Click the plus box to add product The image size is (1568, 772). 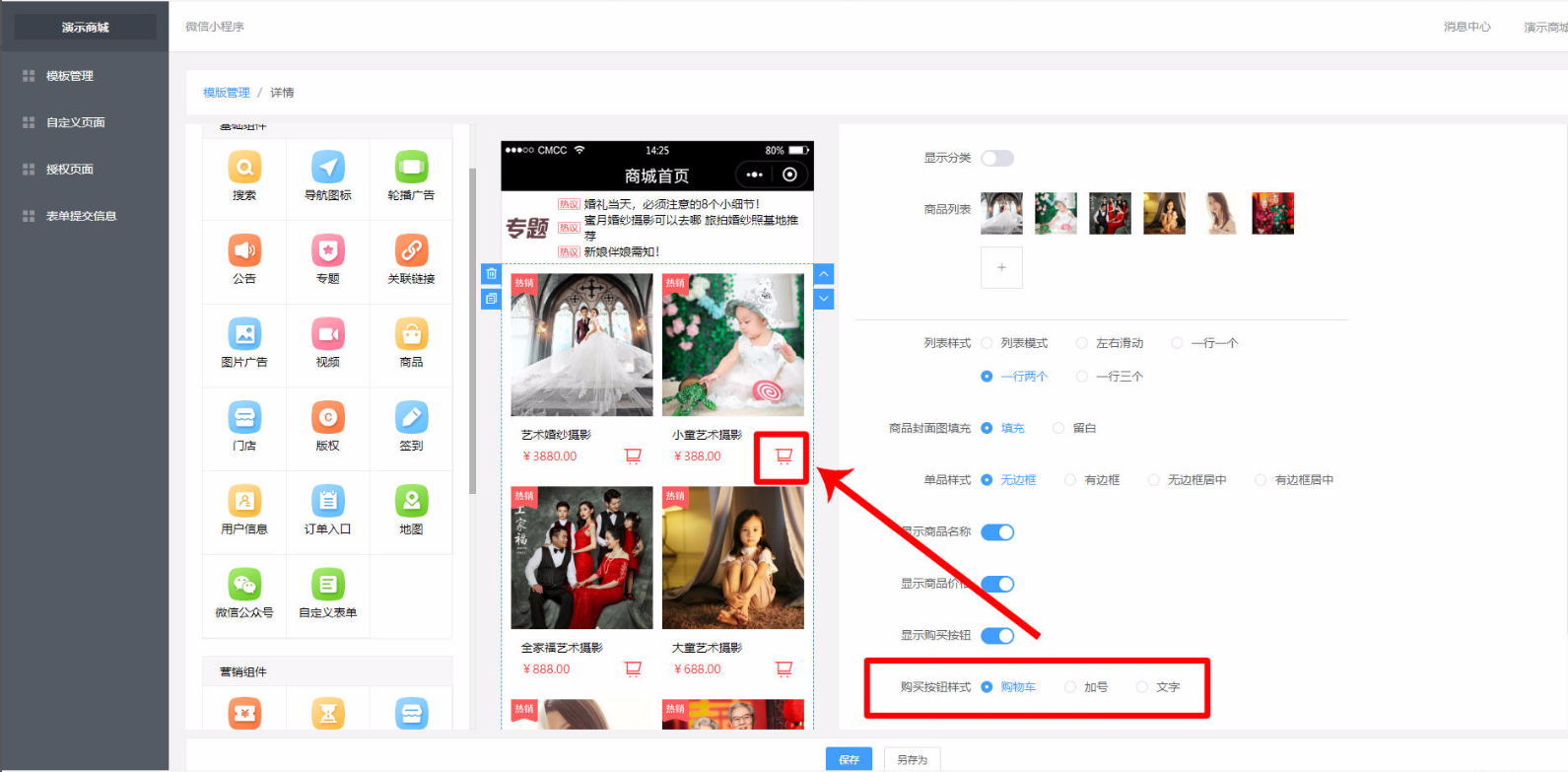click(1001, 267)
